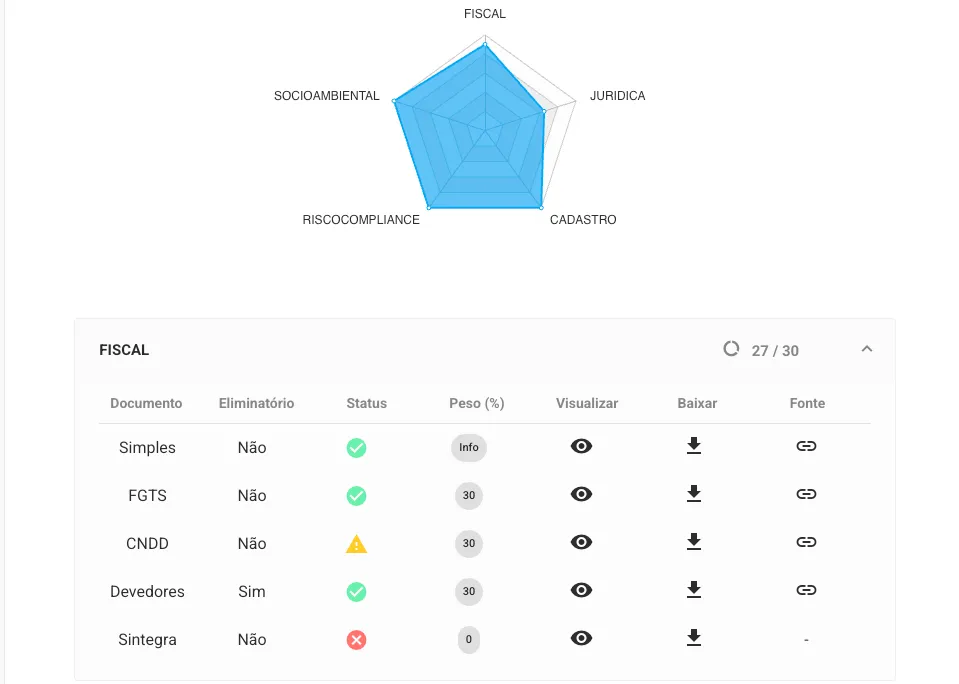Screen dimensions: 959x684
Task: Click the Info weight chip for Simples
Action: (x=468, y=447)
